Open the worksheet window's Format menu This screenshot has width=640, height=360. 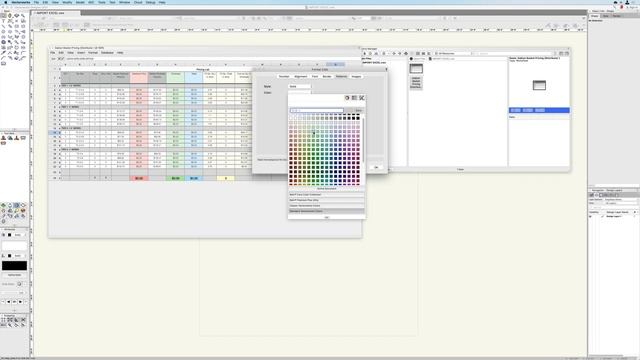point(93,53)
